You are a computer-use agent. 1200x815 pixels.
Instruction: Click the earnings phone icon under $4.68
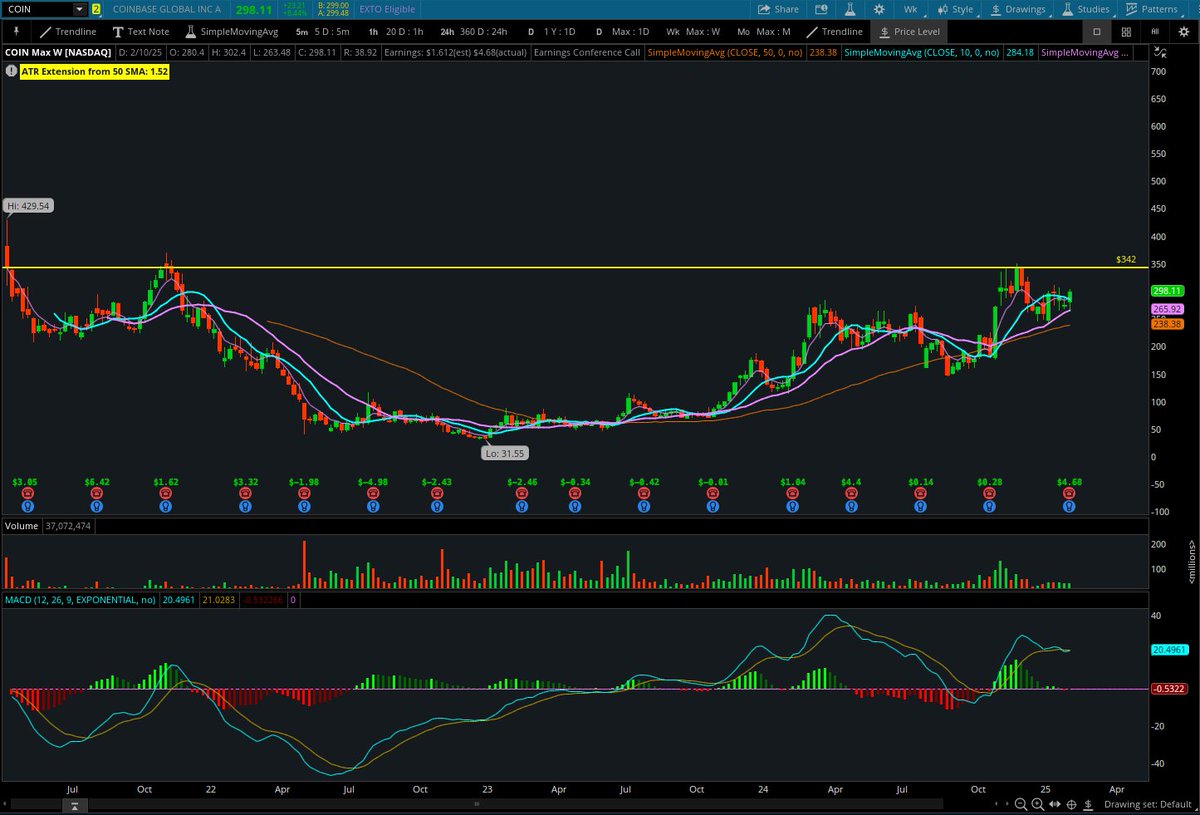(1069, 493)
